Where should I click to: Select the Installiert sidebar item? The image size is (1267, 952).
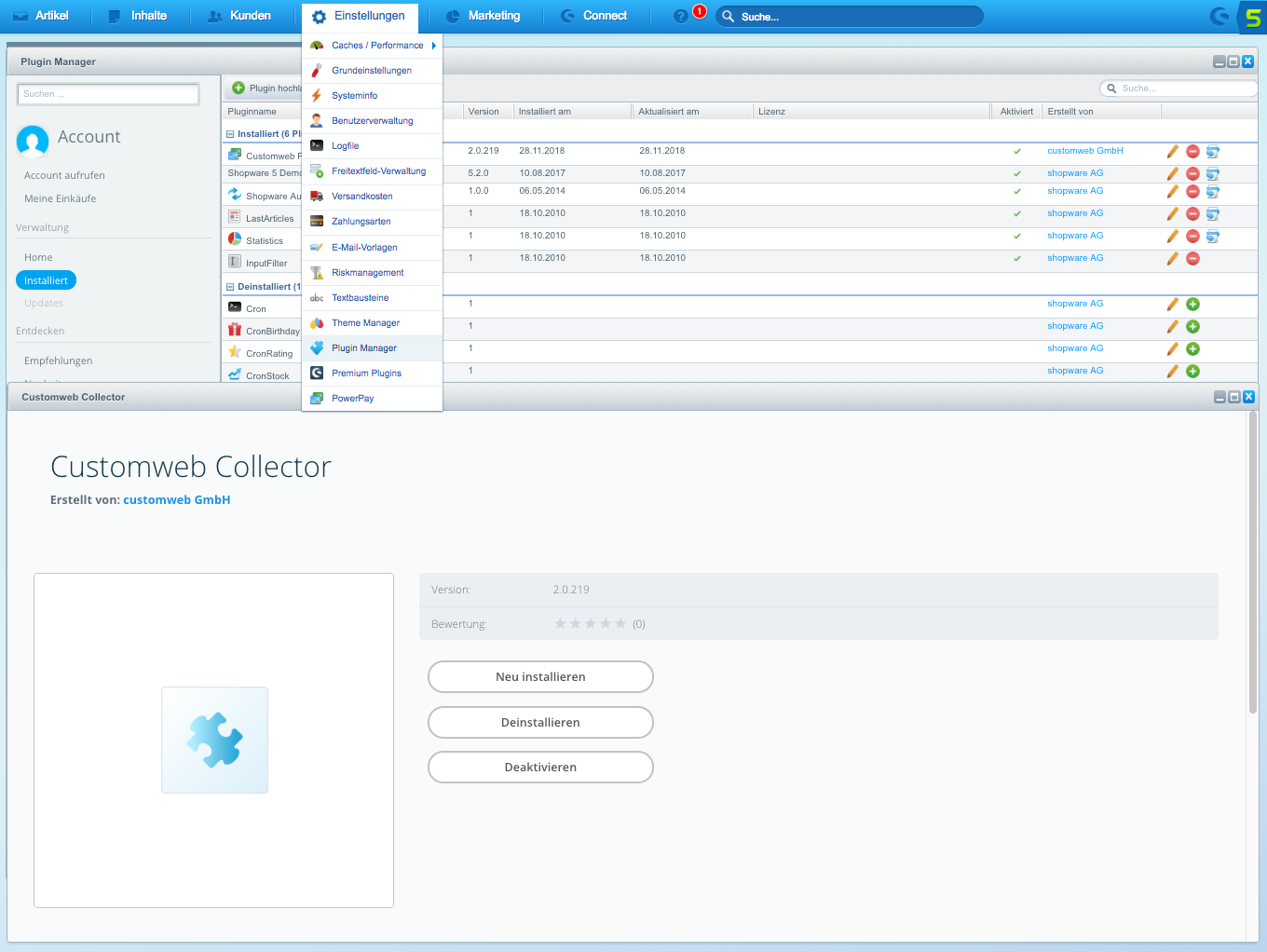click(x=46, y=280)
